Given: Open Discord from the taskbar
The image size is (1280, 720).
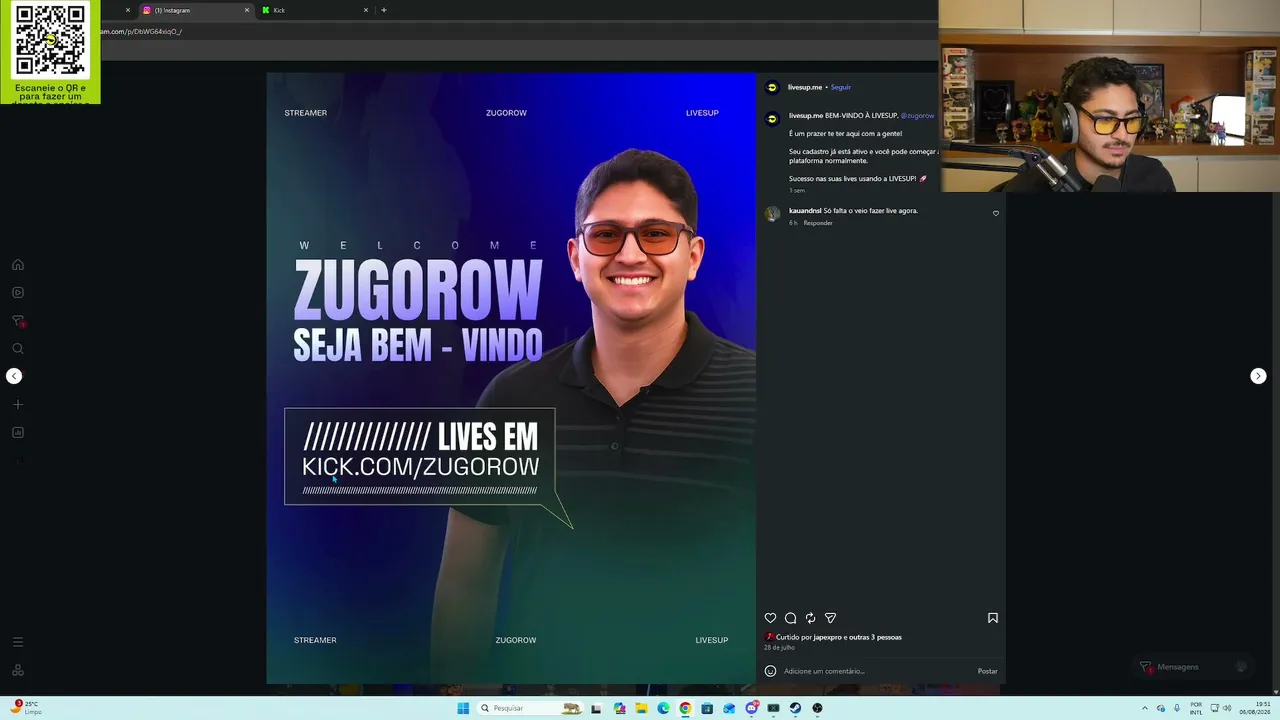Looking at the screenshot, I should [x=751, y=708].
